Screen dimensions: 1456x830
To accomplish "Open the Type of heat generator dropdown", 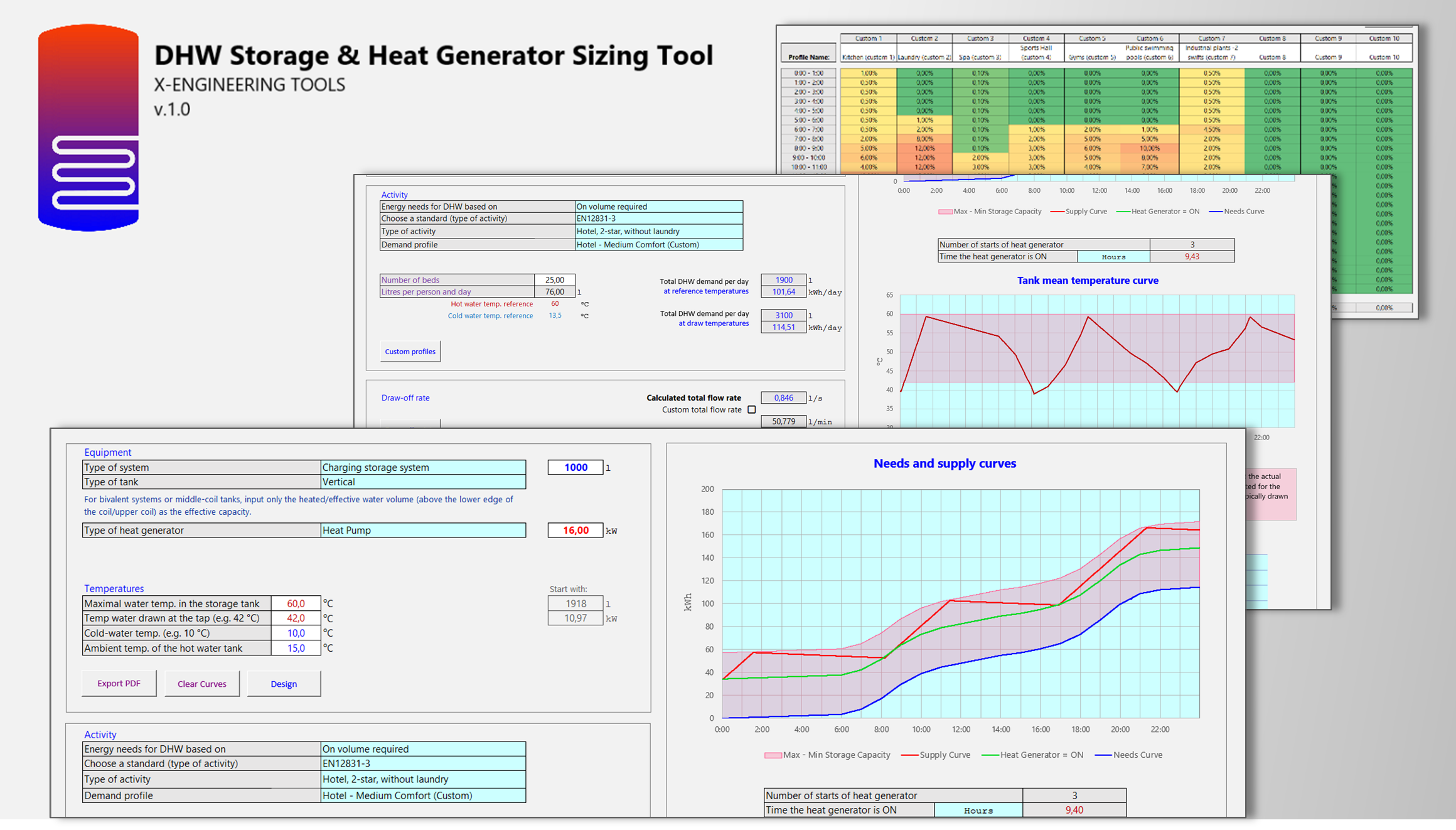I will tap(422, 531).
